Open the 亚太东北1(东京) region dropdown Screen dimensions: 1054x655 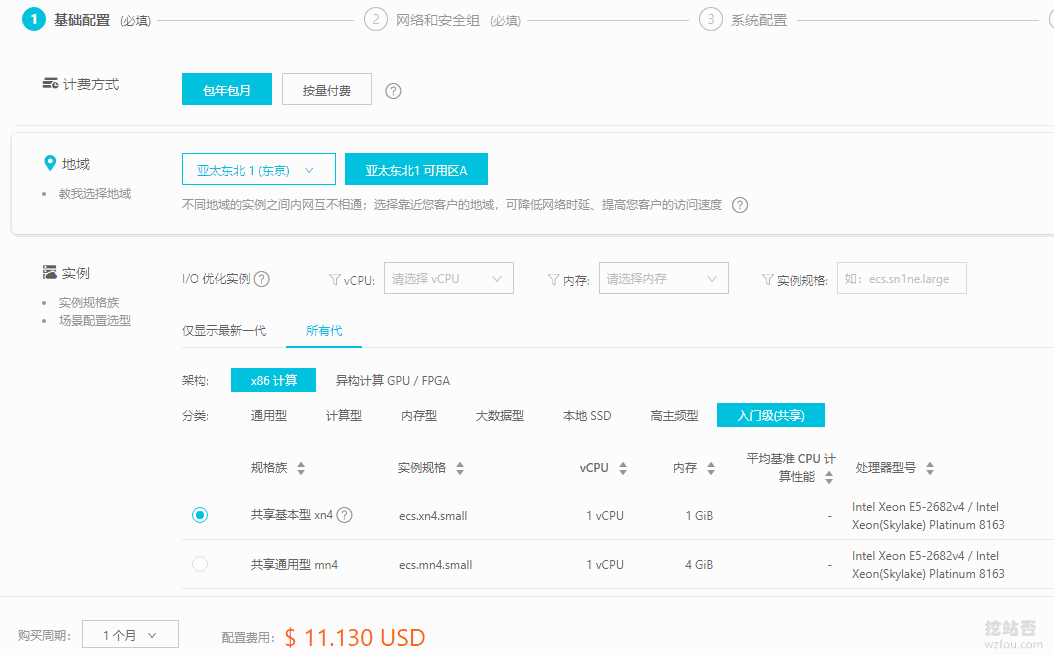tap(258, 169)
